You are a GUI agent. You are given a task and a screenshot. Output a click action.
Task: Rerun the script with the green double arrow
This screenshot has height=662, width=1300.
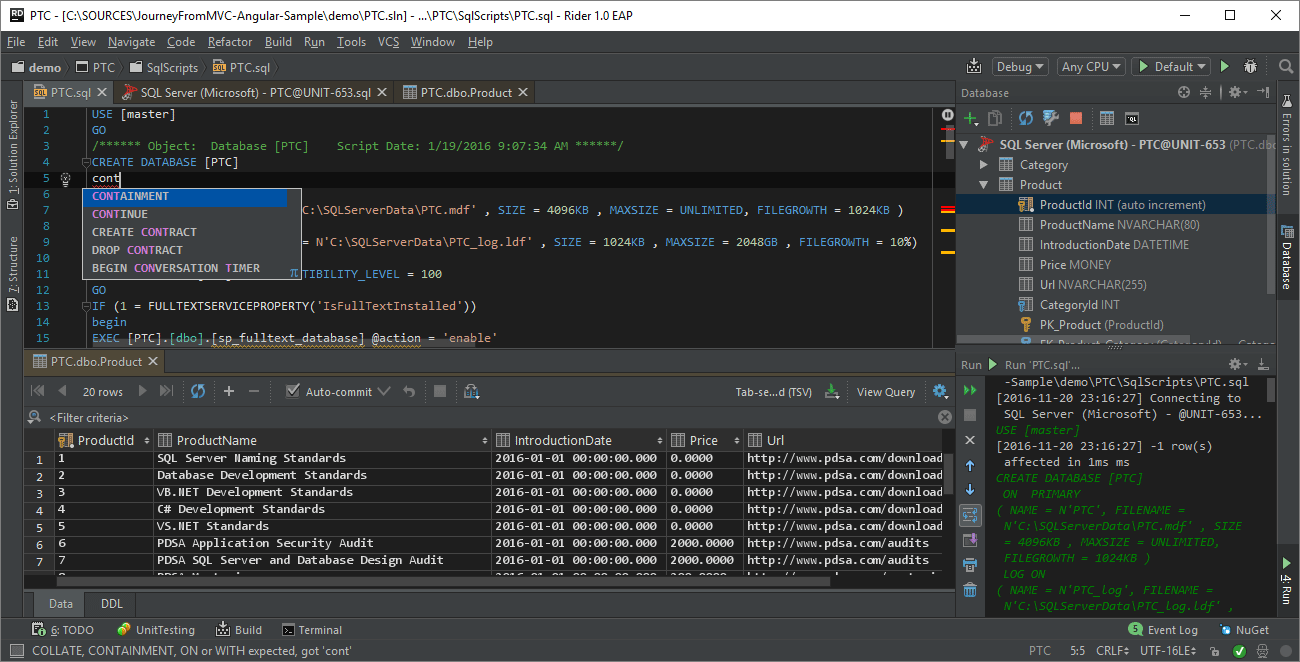coord(970,390)
